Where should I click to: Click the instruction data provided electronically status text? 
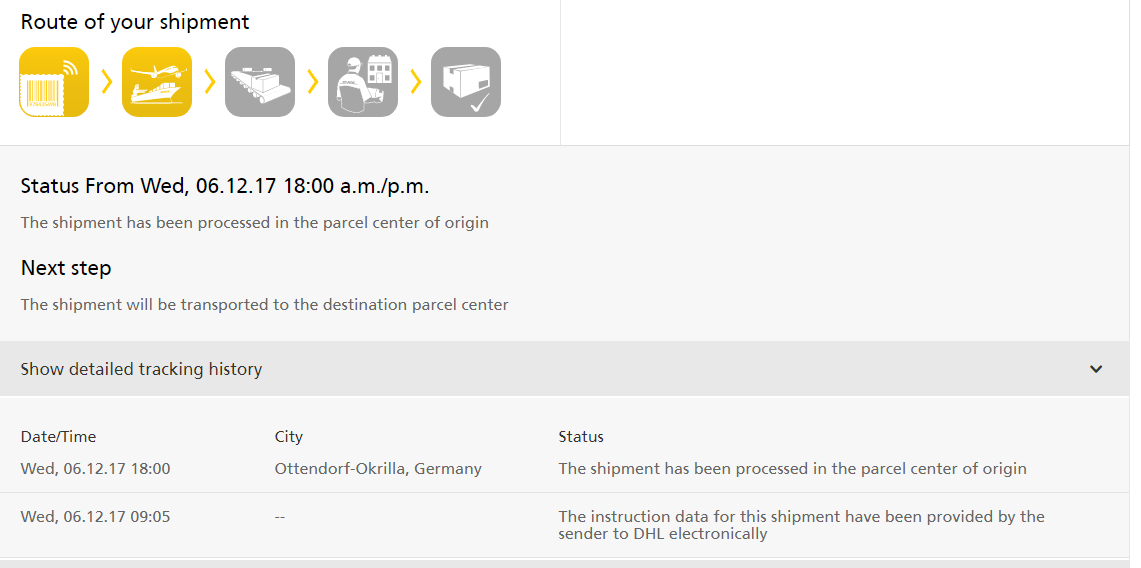pyautogui.click(x=801, y=525)
